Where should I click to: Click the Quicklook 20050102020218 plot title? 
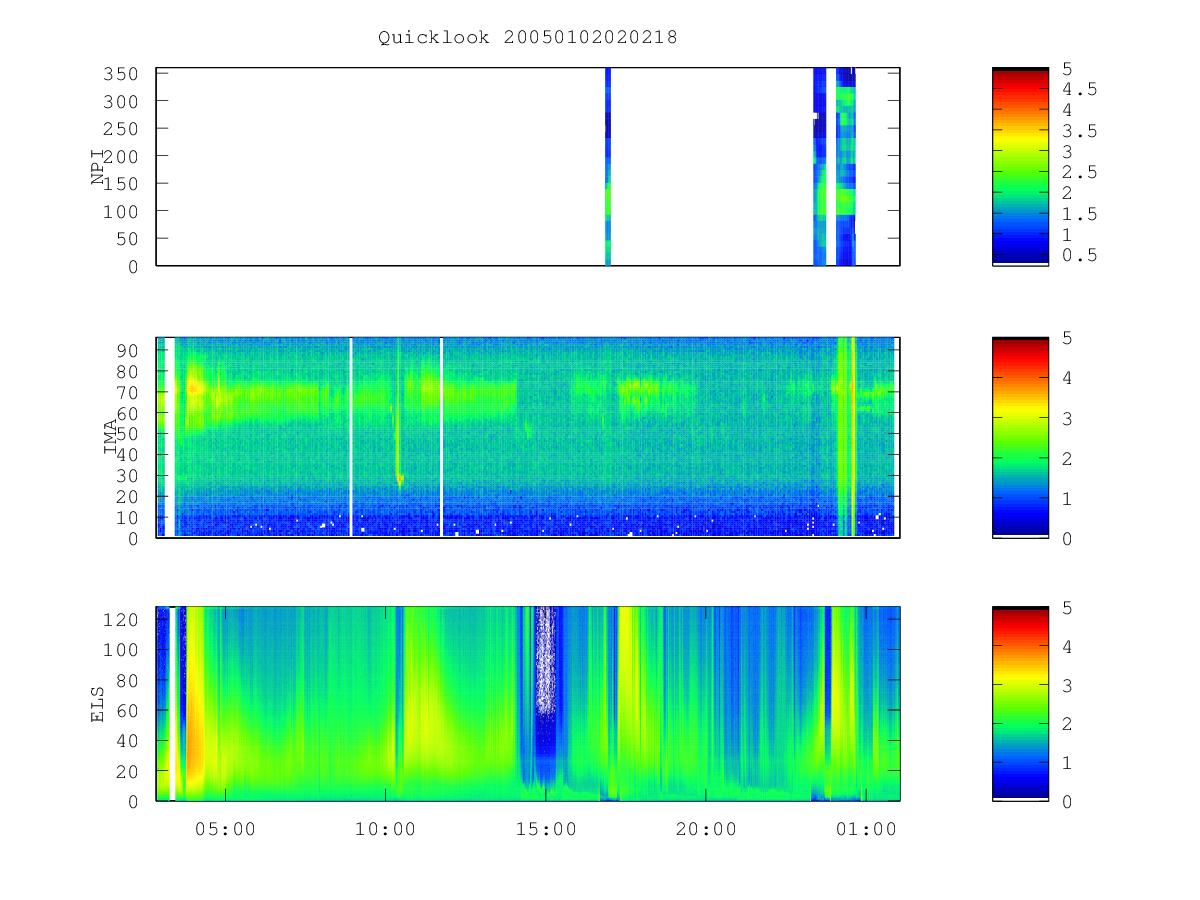point(528,38)
